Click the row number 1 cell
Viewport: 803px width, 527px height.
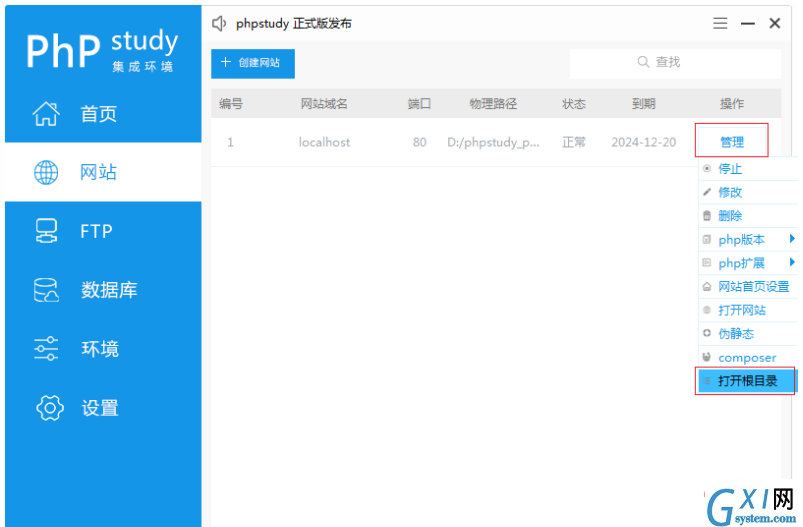point(230,142)
